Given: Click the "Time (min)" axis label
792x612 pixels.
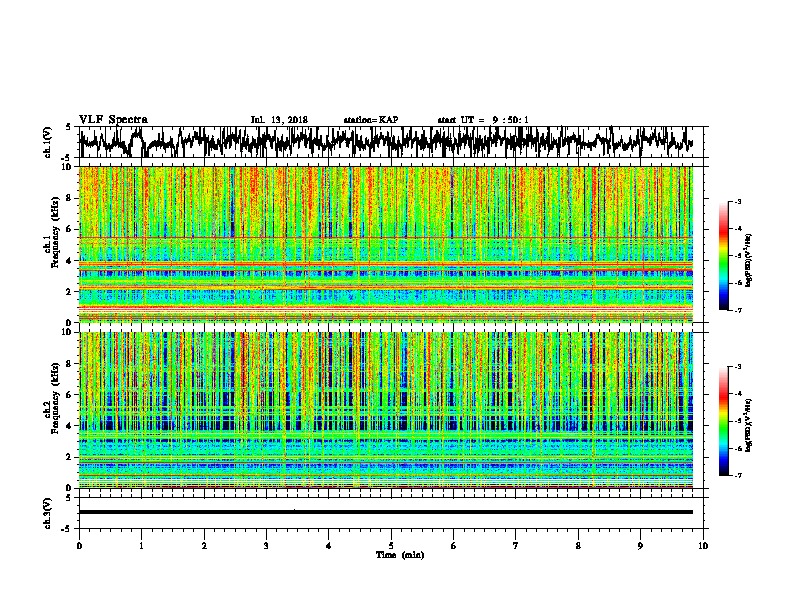Looking at the screenshot, I should (400, 555).
